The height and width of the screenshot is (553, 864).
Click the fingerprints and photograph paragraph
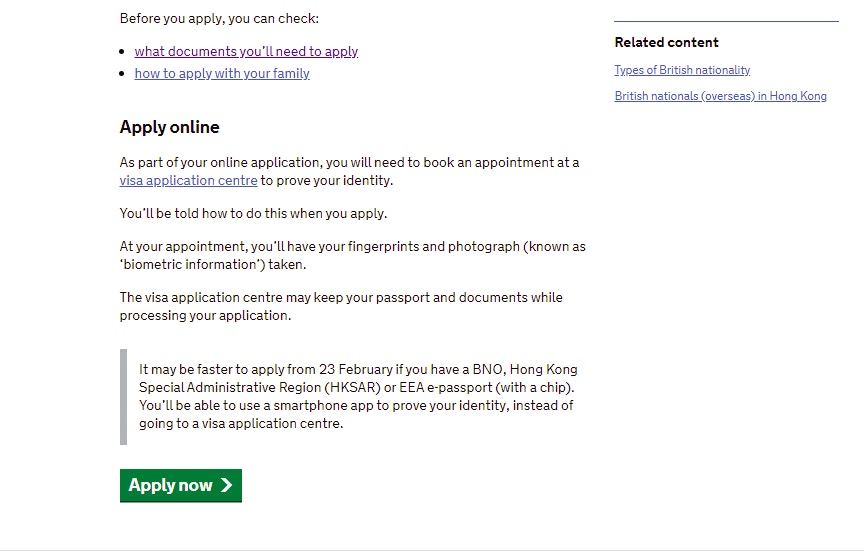[x=352, y=255]
